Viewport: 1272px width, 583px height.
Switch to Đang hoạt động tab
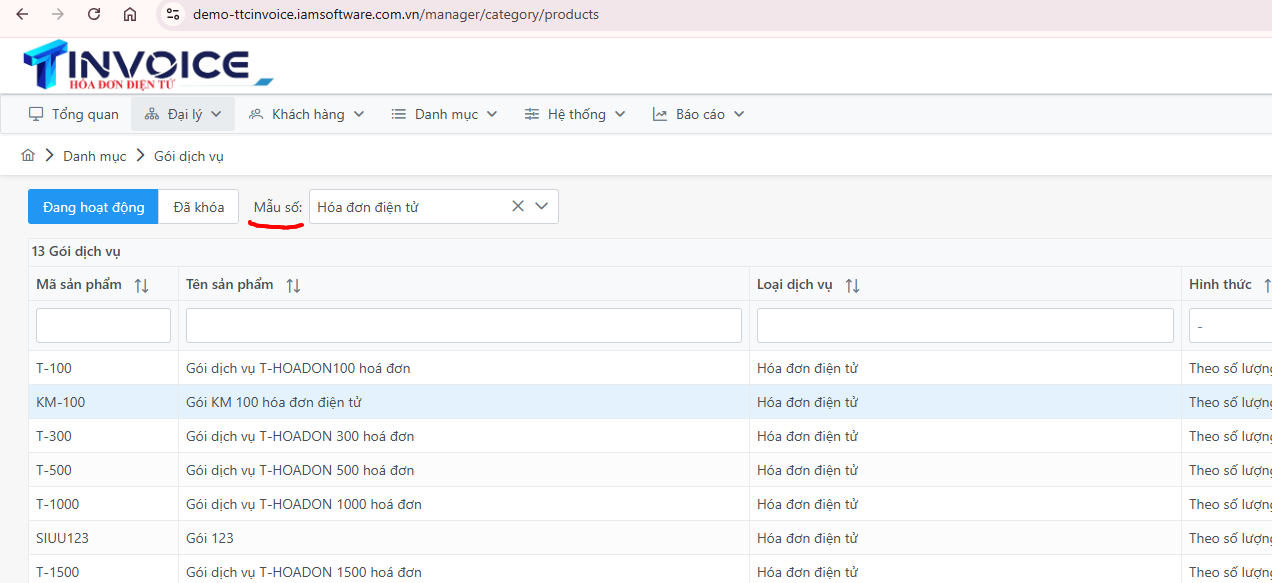coord(93,207)
